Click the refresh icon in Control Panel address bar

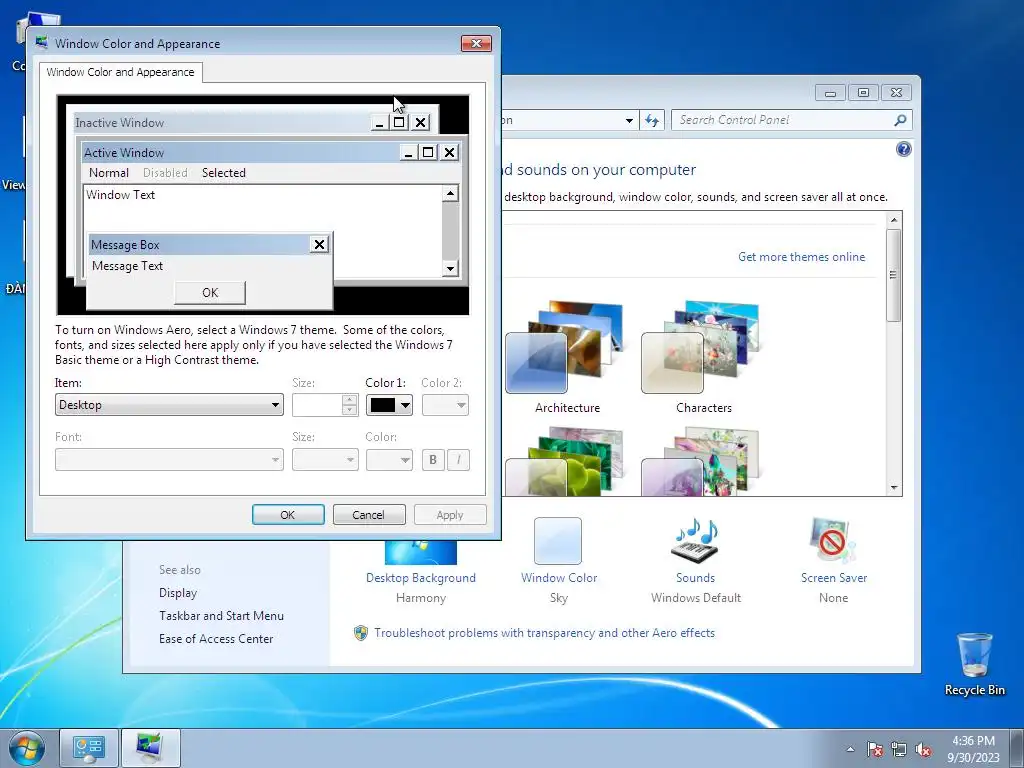(652, 120)
